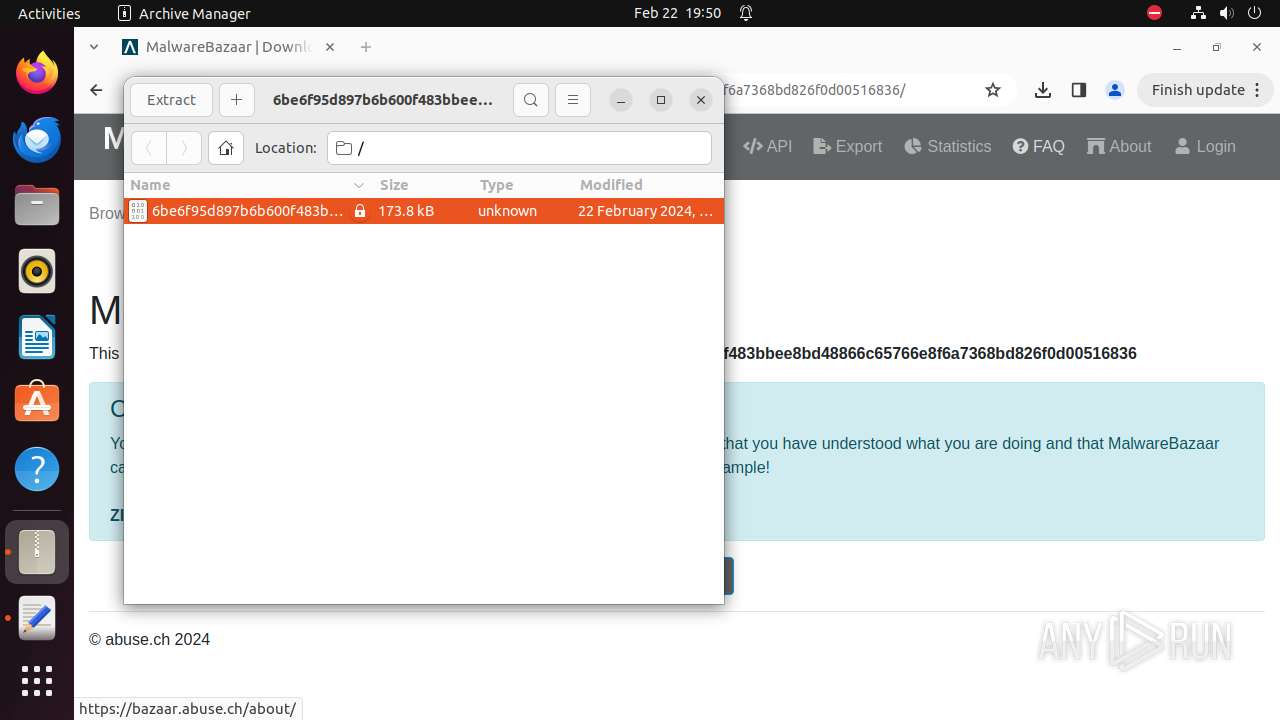Open the power menu icon
This screenshot has width=1280, height=720.
click(x=1253, y=13)
